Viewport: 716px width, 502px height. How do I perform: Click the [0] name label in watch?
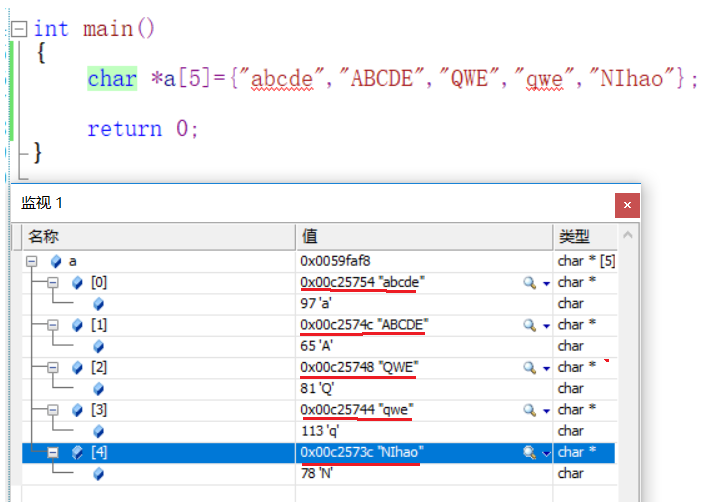pyautogui.click(x=99, y=283)
